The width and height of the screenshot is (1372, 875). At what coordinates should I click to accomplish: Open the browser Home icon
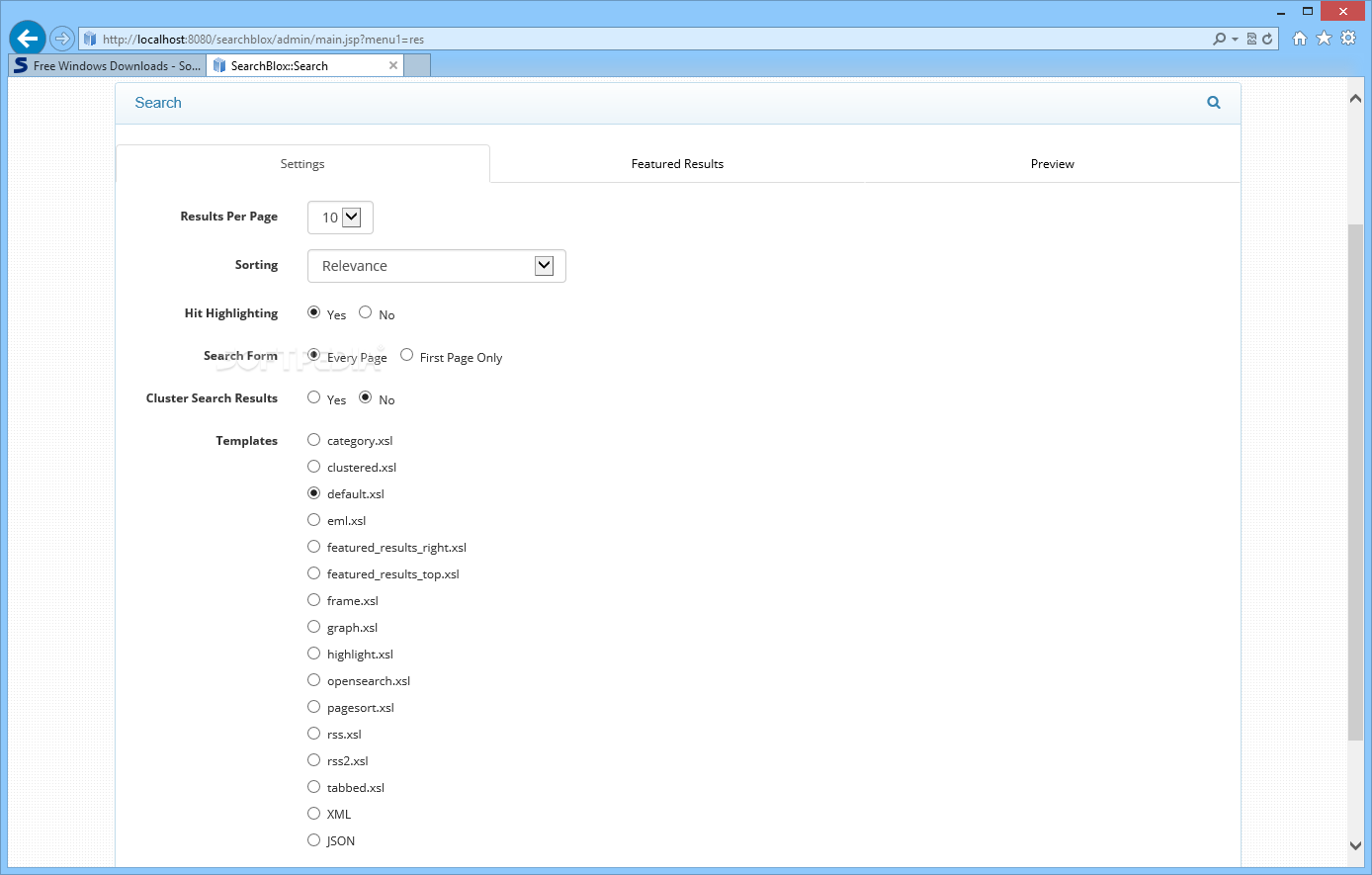click(x=1300, y=39)
